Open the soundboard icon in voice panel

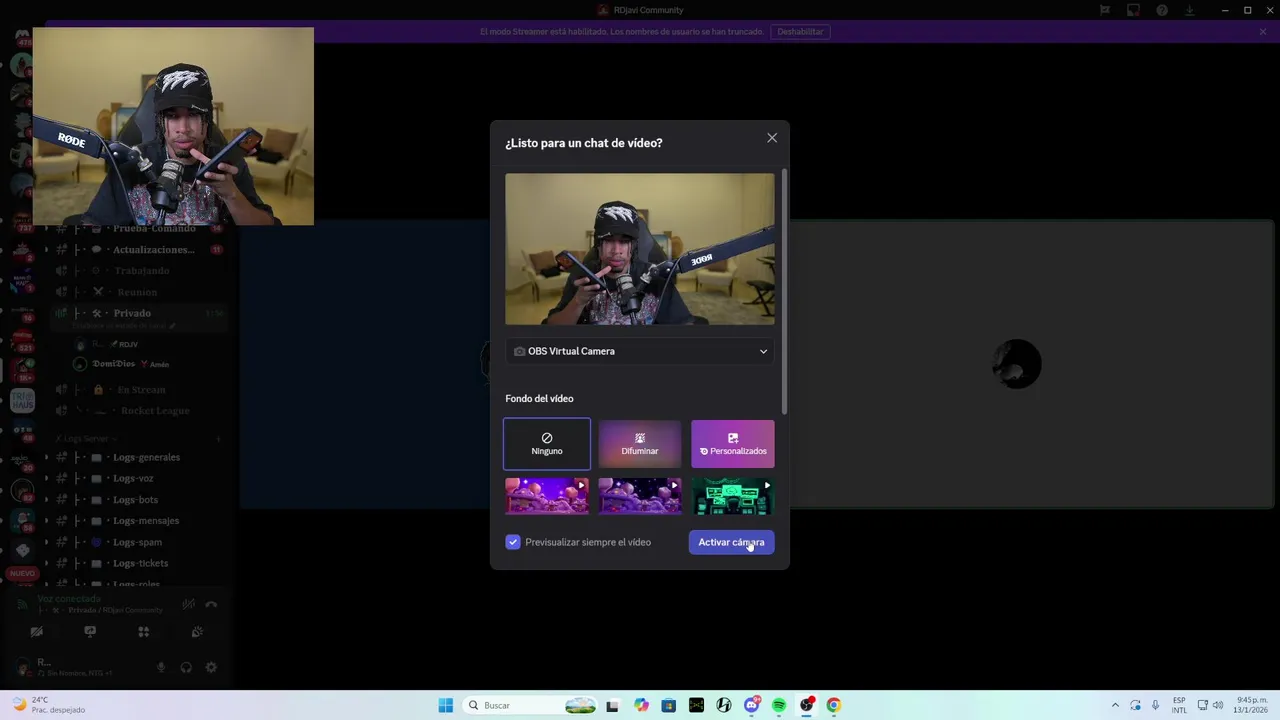[x=197, y=632]
